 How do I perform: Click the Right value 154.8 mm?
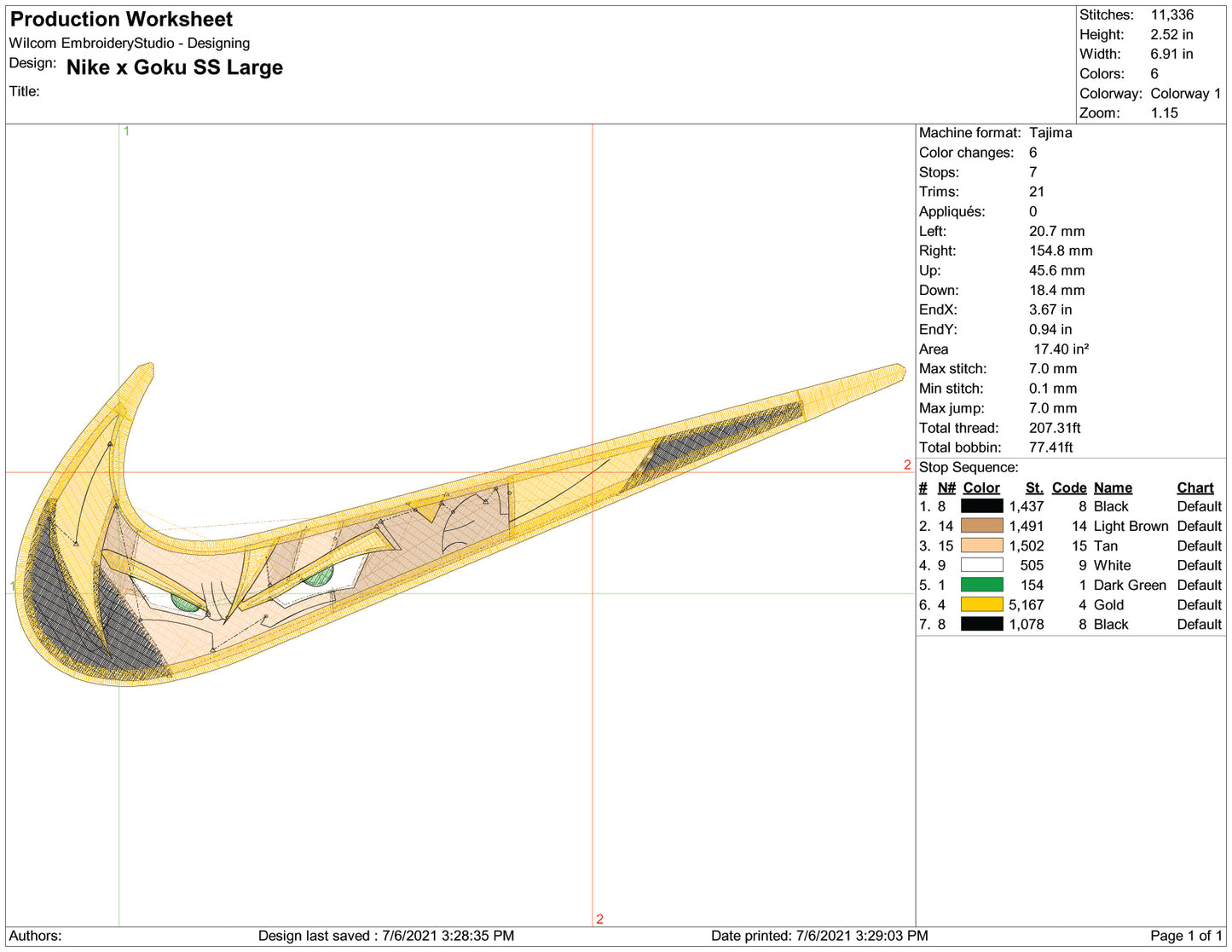tap(1061, 251)
